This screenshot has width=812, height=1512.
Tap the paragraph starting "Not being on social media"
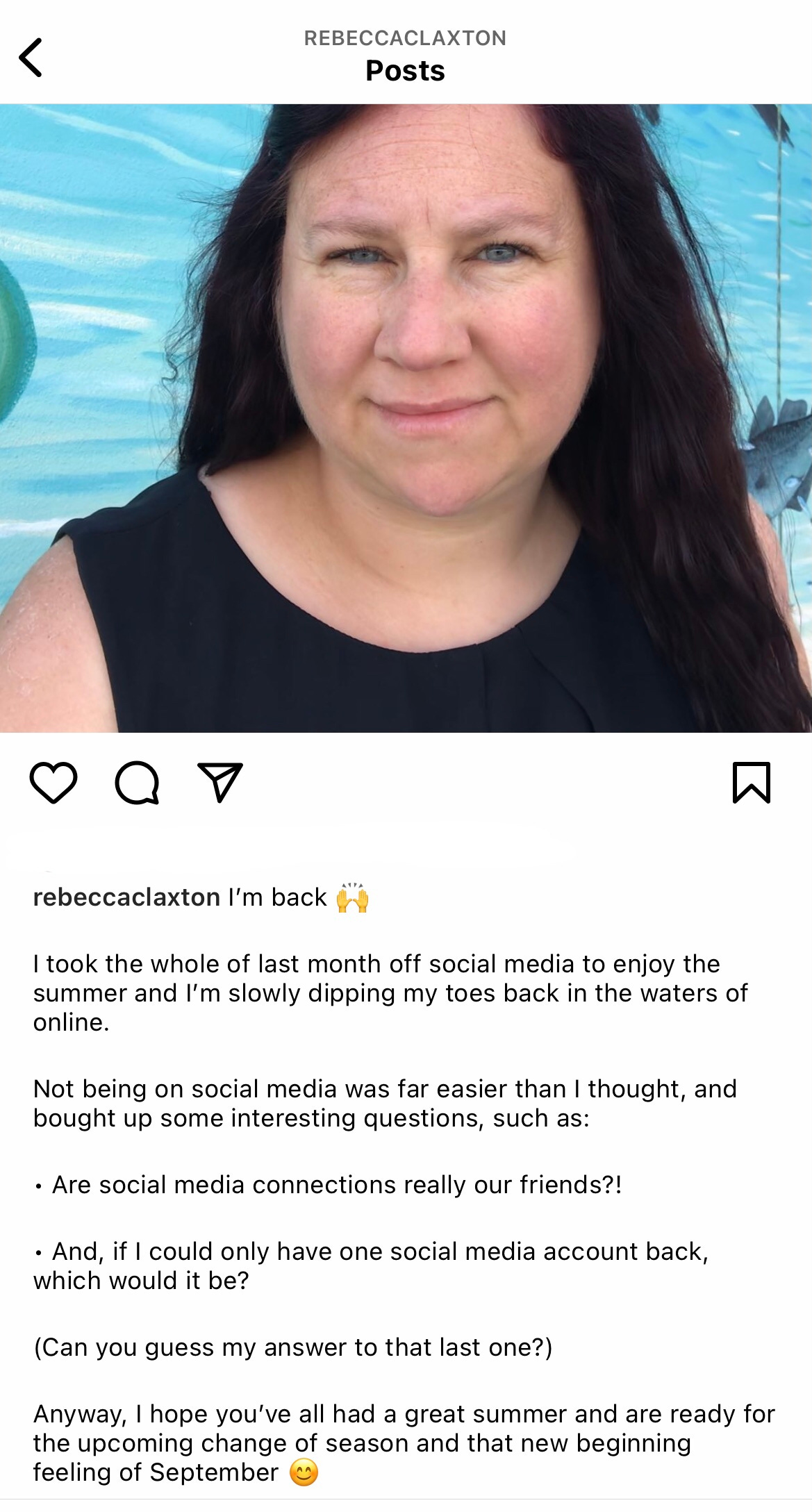[x=385, y=1104]
